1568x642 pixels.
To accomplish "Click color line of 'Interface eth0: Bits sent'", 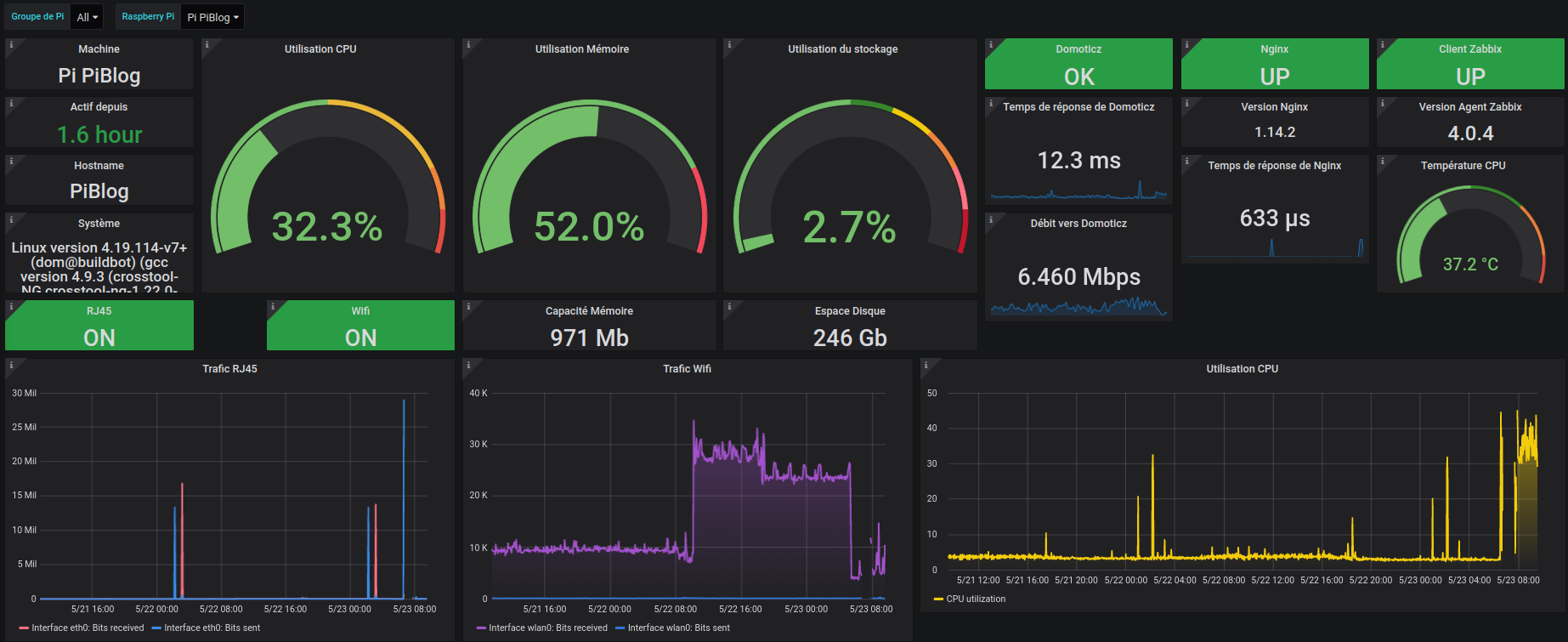I will 156,628.
